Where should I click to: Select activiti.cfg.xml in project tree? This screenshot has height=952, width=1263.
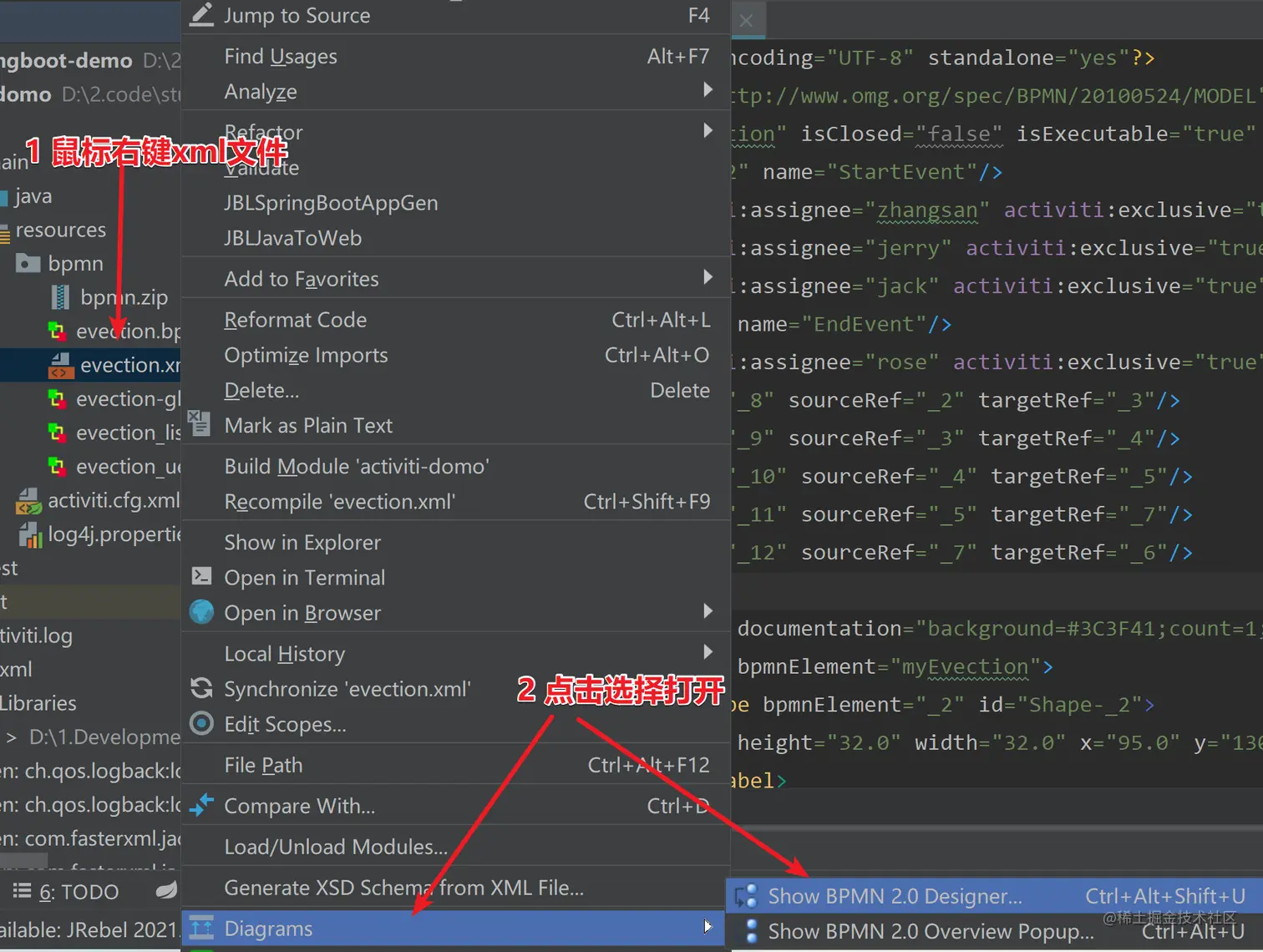point(114,500)
